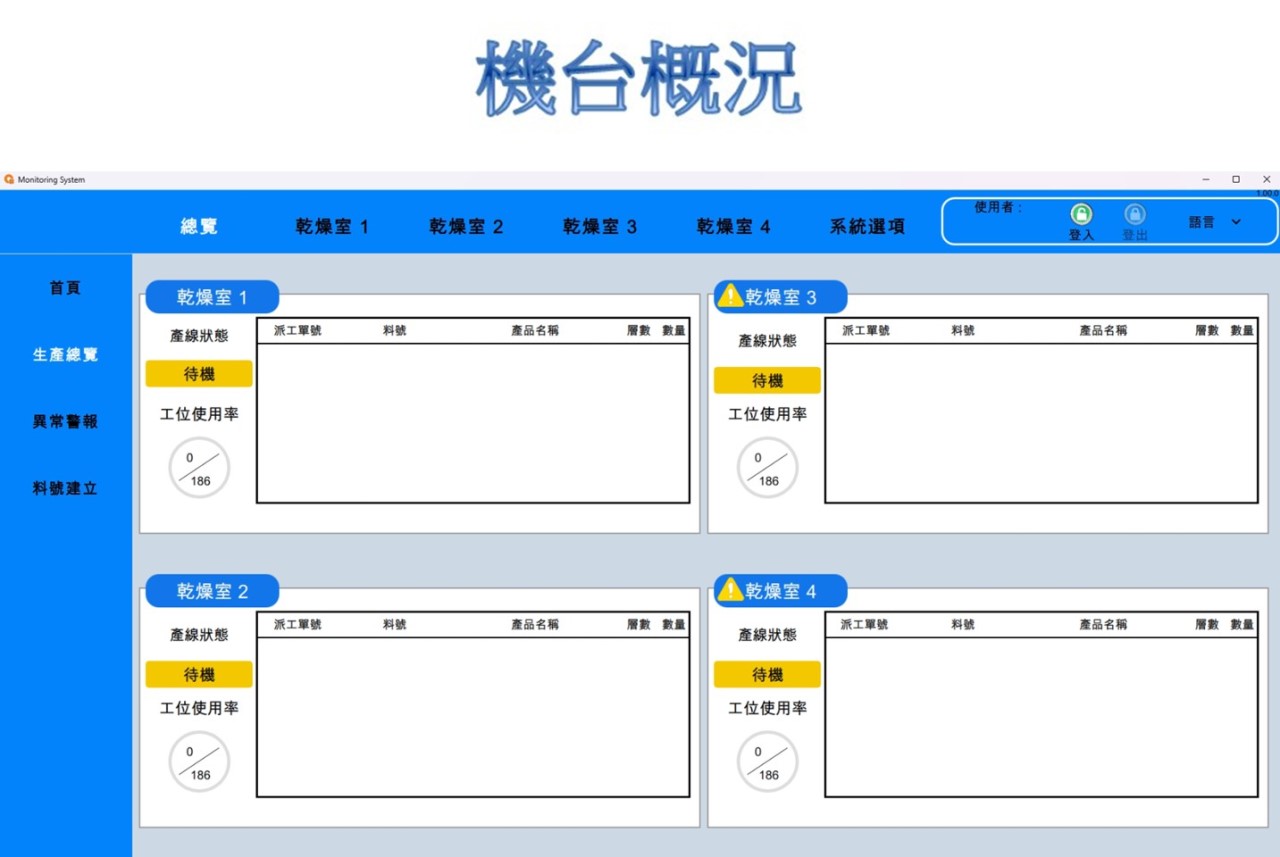Go to 料號建立 in the sidebar
Image resolution: width=1280 pixels, height=857 pixels.
[65, 489]
